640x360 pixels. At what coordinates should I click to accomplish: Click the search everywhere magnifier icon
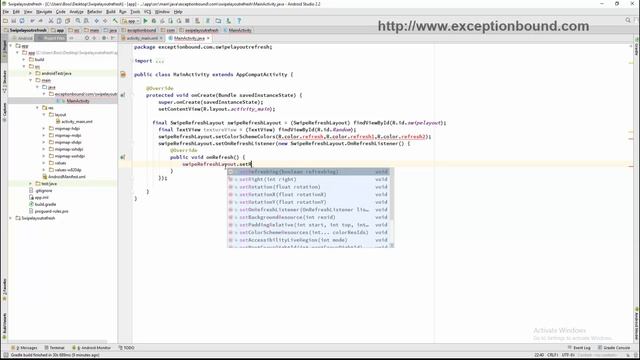pos(628,20)
